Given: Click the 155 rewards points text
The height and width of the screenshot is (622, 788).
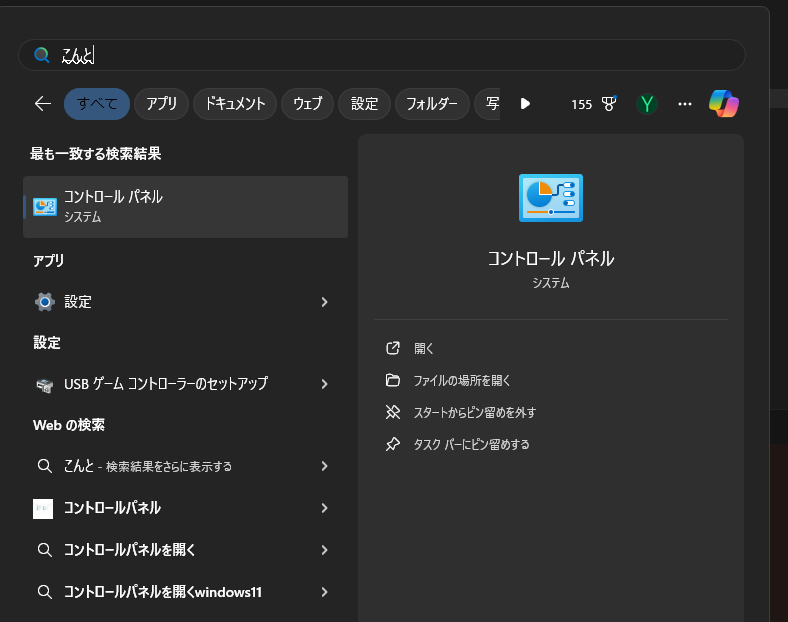Looking at the screenshot, I should (x=581, y=105).
